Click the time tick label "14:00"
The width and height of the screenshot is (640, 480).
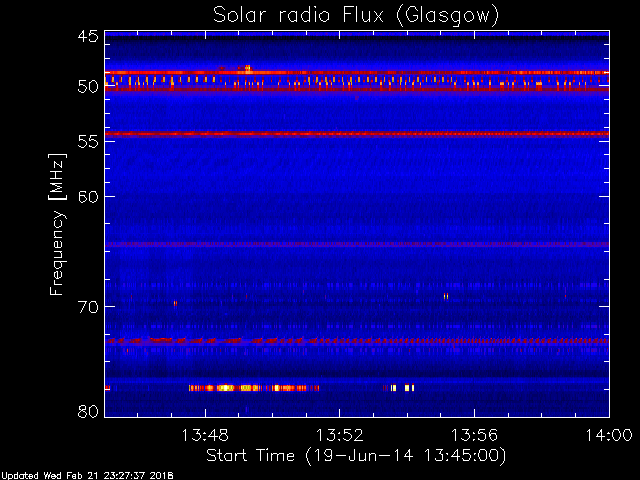point(609,435)
